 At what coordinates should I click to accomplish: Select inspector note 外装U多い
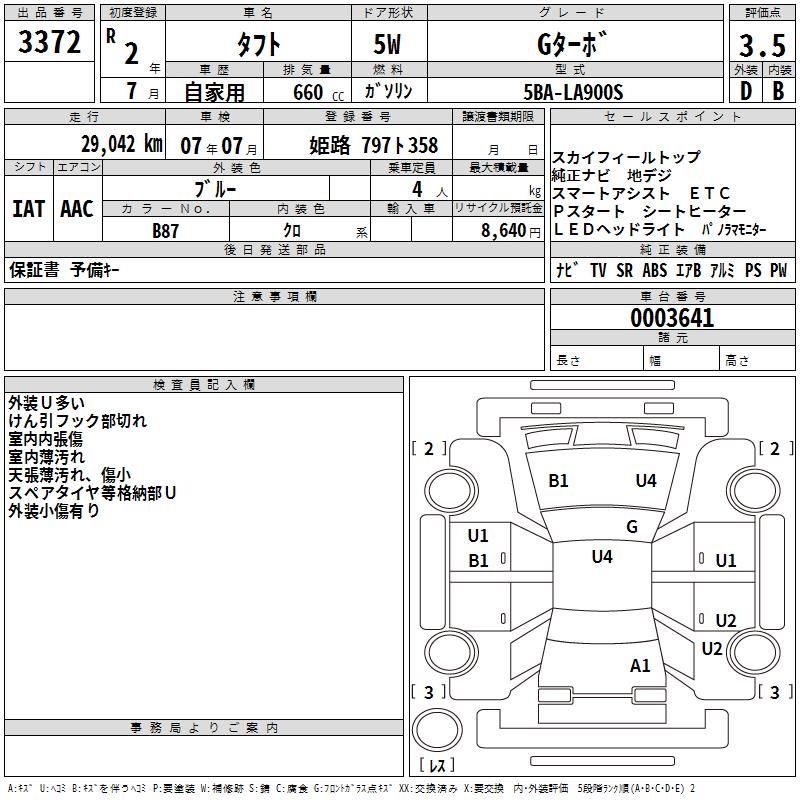click(x=46, y=403)
